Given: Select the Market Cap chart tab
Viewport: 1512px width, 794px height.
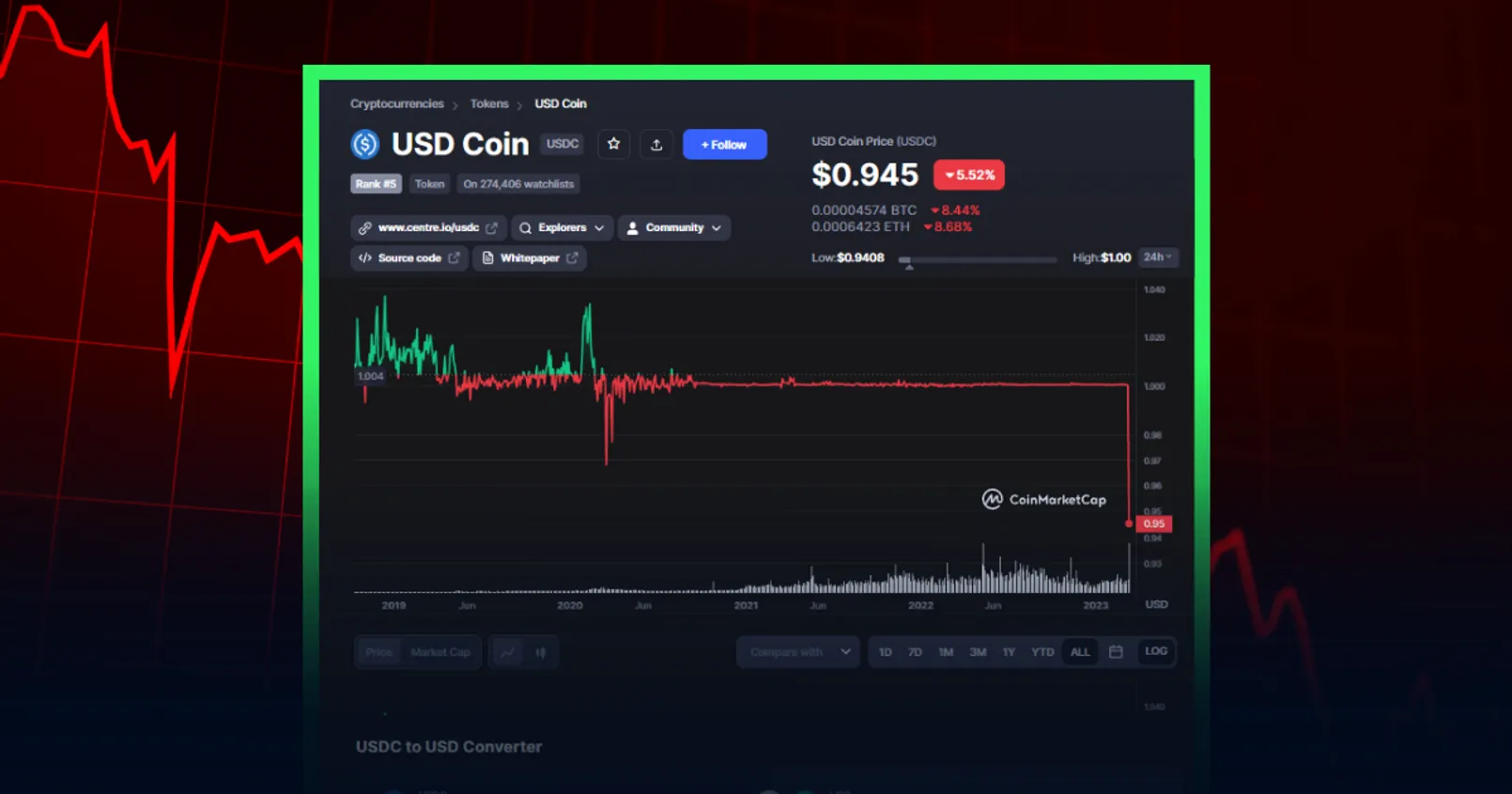Looking at the screenshot, I should click(x=440, y=651).
